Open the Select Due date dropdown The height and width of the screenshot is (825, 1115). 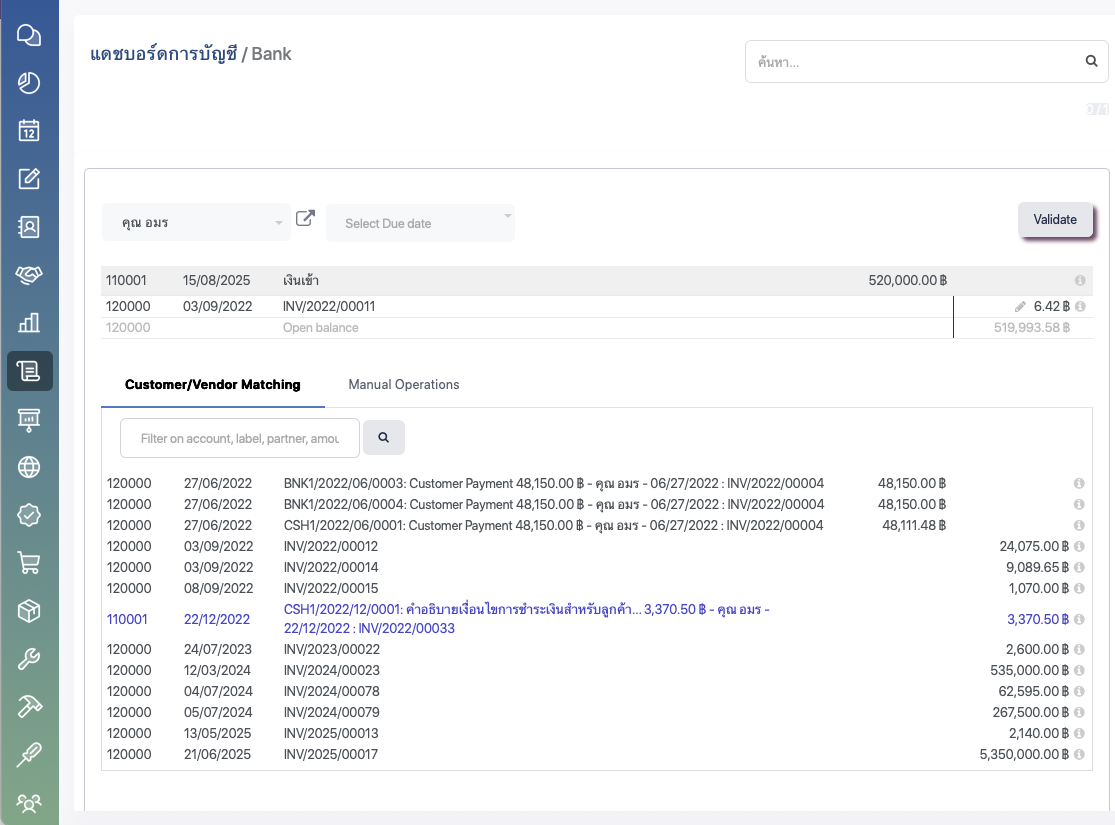(420, 223)
